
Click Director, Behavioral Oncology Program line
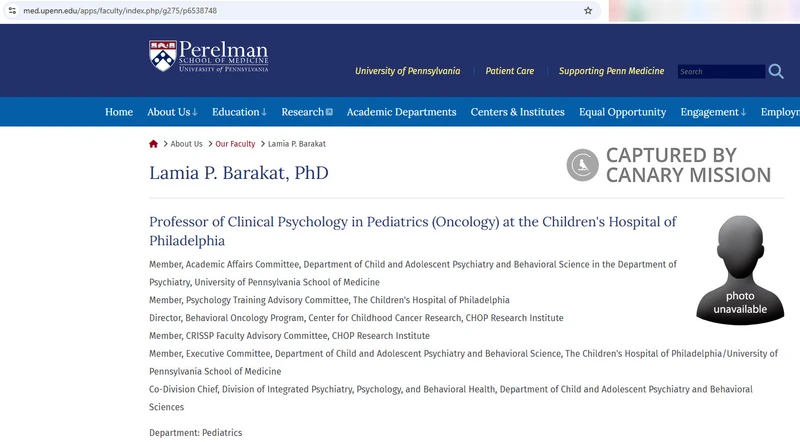[356, 318]
